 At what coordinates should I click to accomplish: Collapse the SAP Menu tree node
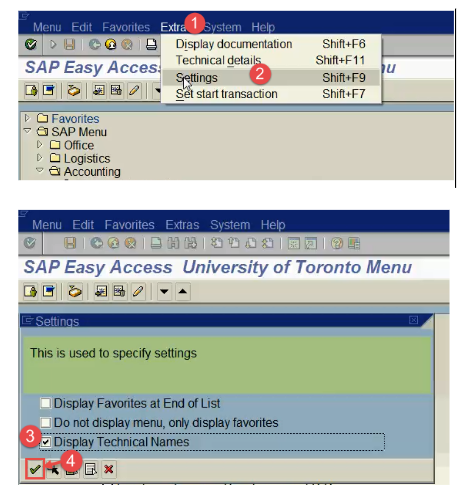pyautogui.click(x=27, y=131)
